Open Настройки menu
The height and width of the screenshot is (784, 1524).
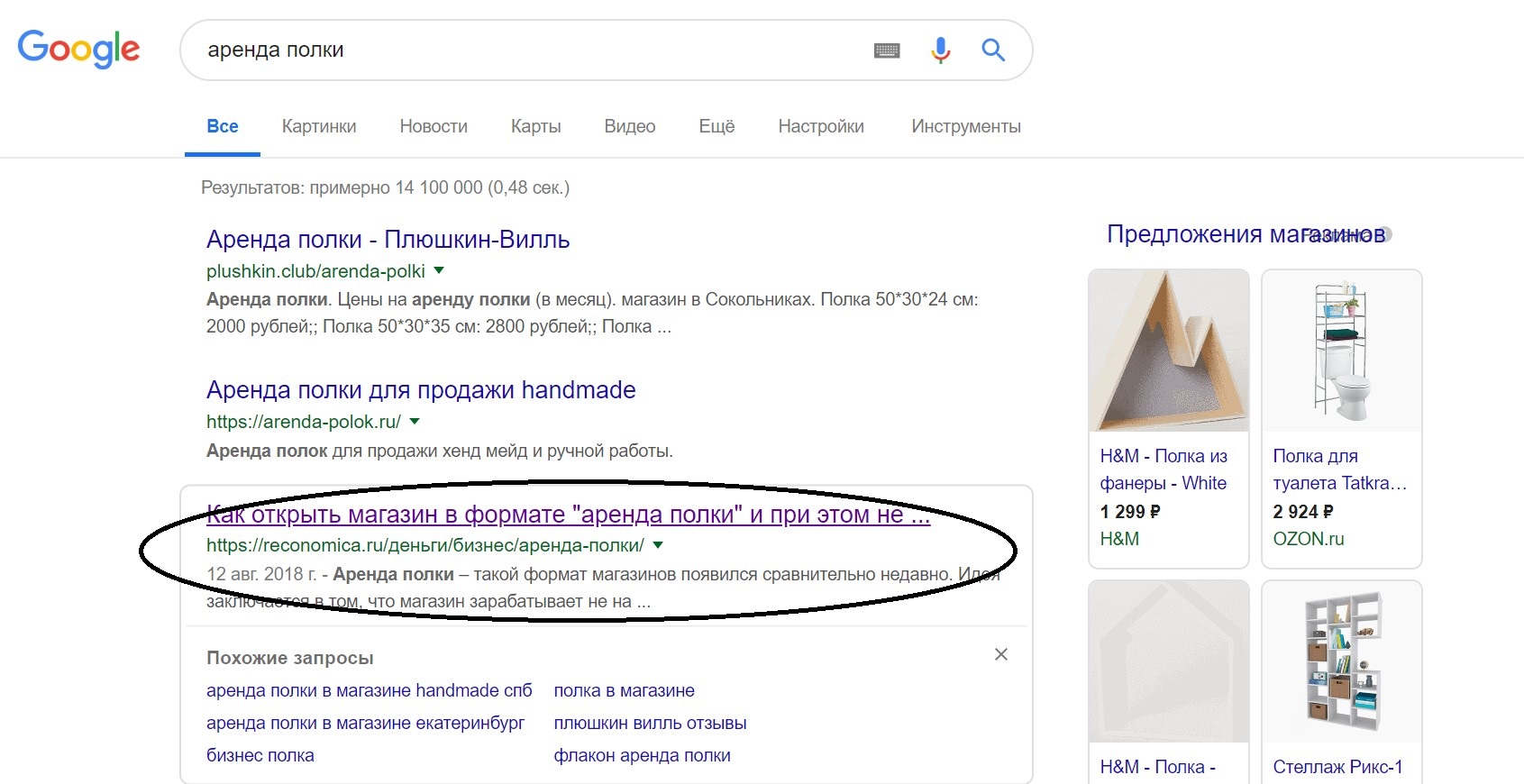tap(821, 126)
